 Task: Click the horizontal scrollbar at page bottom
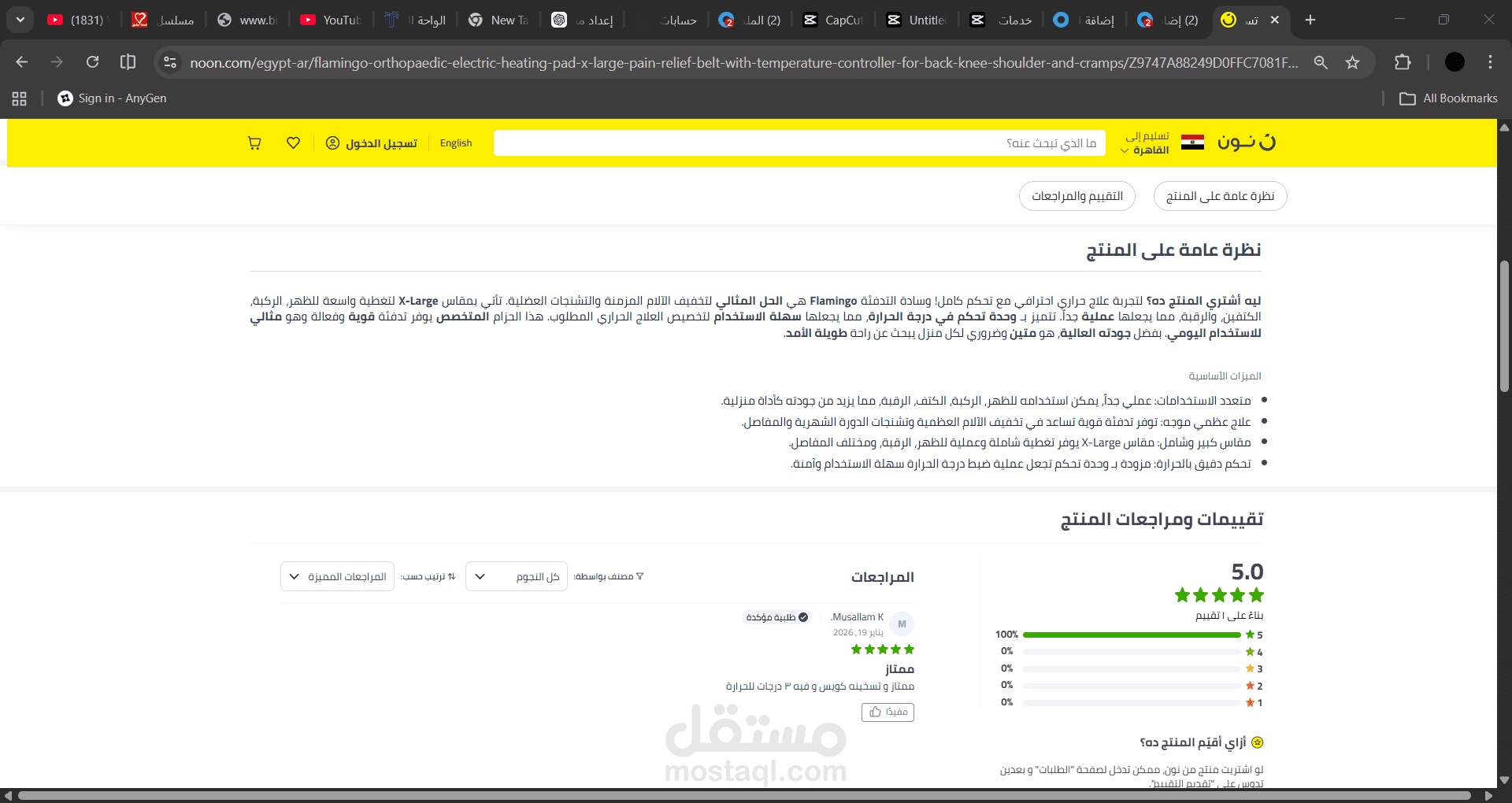coord(744,796)
